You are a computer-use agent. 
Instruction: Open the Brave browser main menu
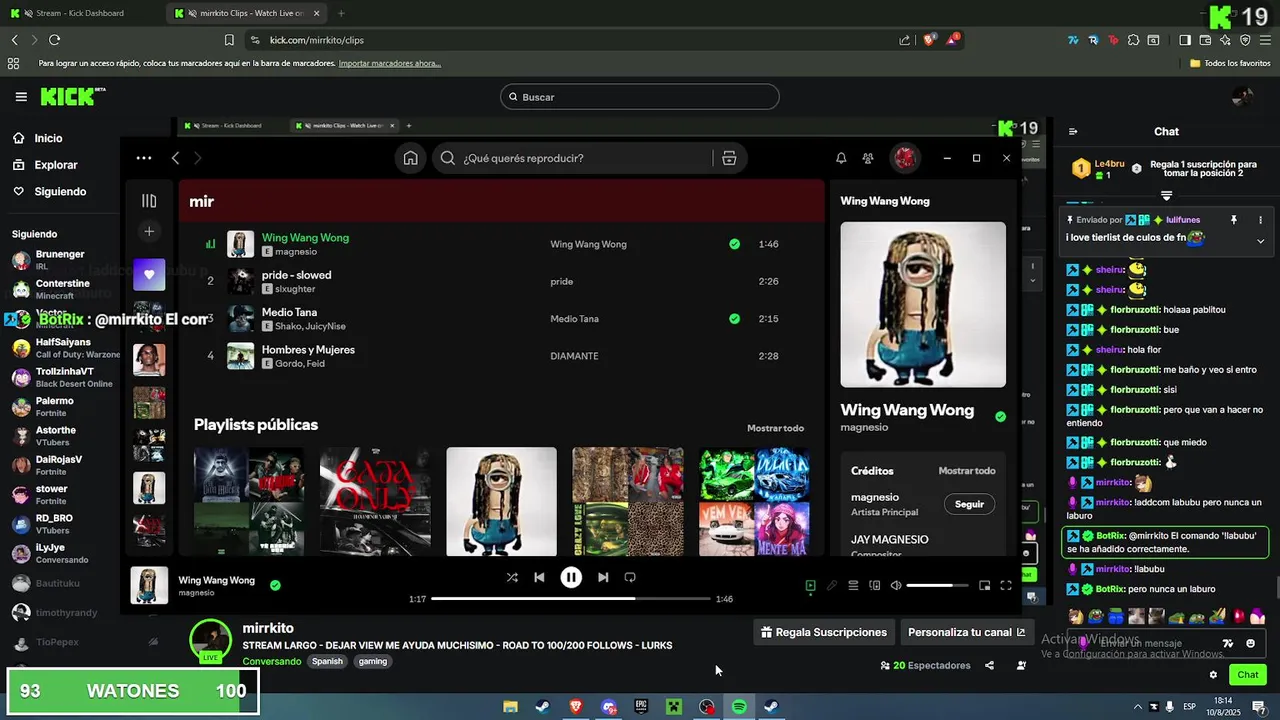click(1264, 40)
